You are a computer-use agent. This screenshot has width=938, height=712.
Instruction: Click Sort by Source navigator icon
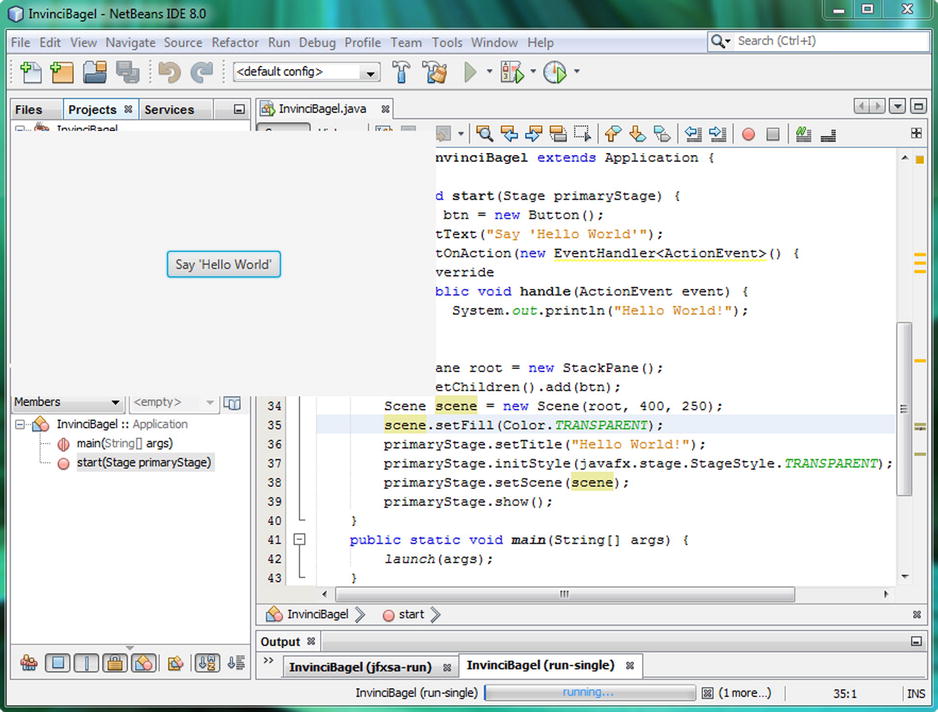pos(236,662)
